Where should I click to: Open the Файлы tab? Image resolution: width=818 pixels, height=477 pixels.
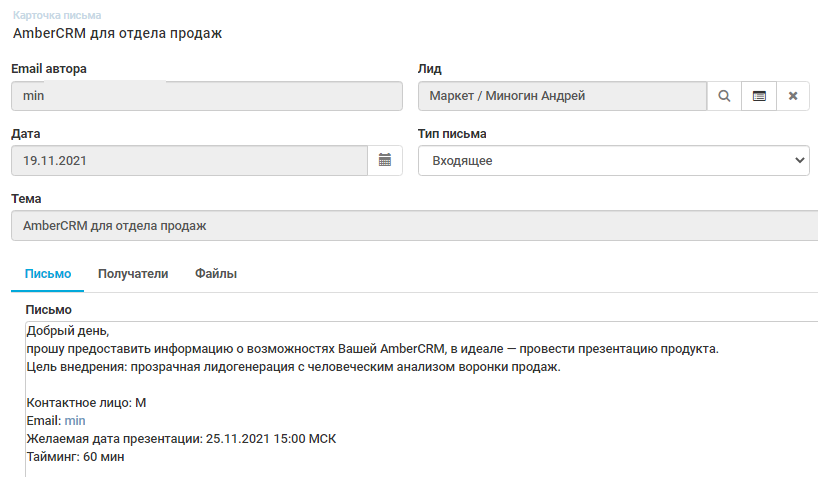(216, 274)
